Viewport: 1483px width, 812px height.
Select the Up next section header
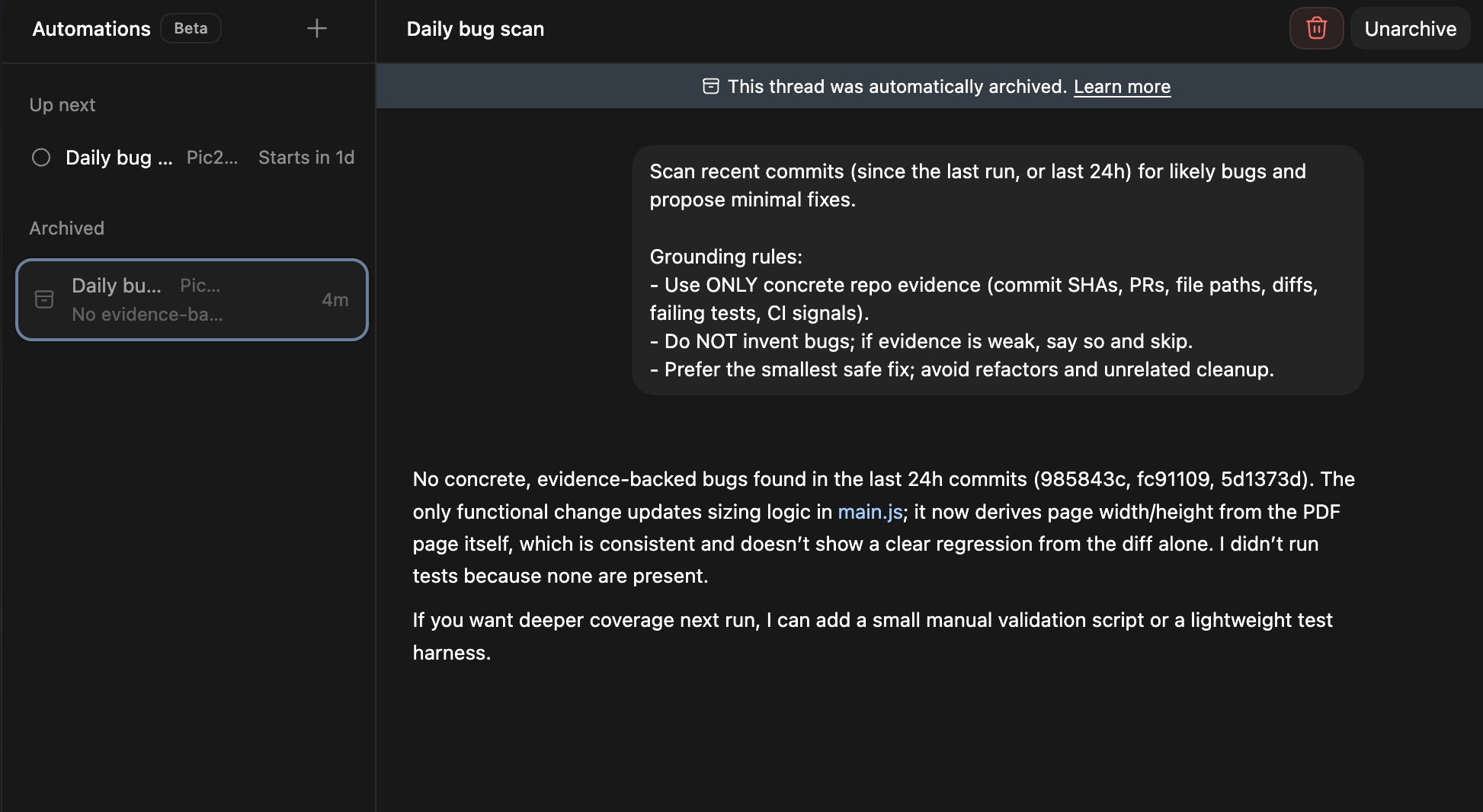coord(62,105)
